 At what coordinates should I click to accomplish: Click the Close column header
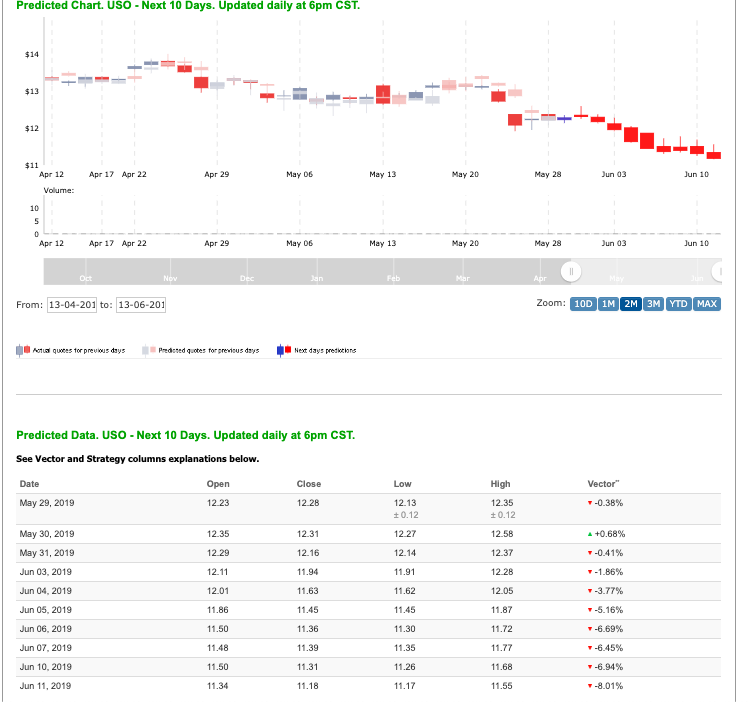pyautogui.click(x=309, y=484)
